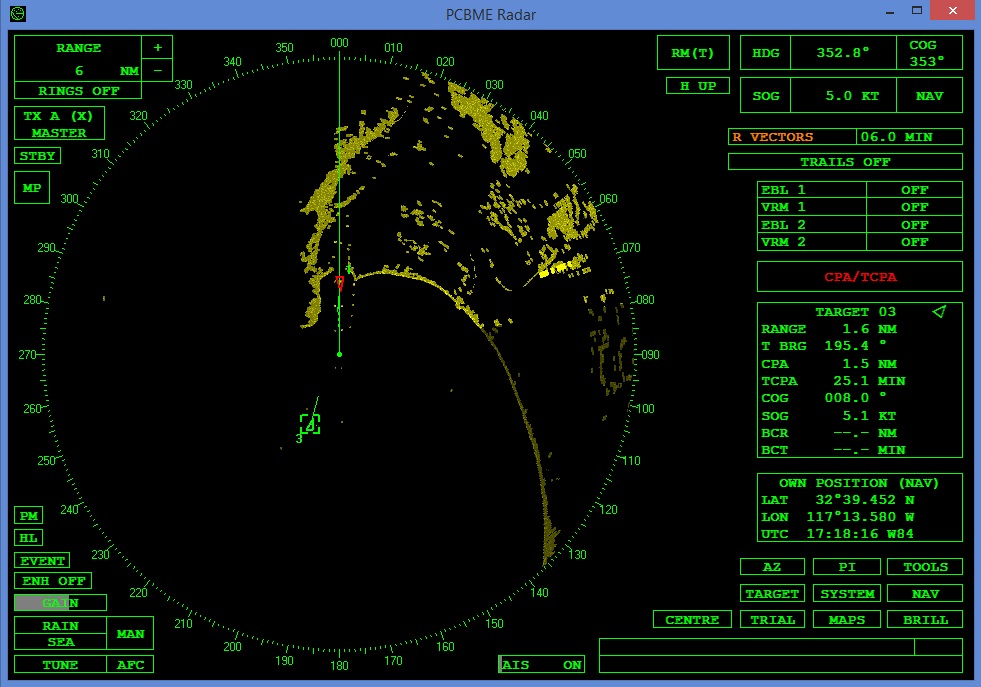Open the SYSTEM menu
Image resolution: width=981 pixels, height=687 pixels.
(x=847, y=593)
